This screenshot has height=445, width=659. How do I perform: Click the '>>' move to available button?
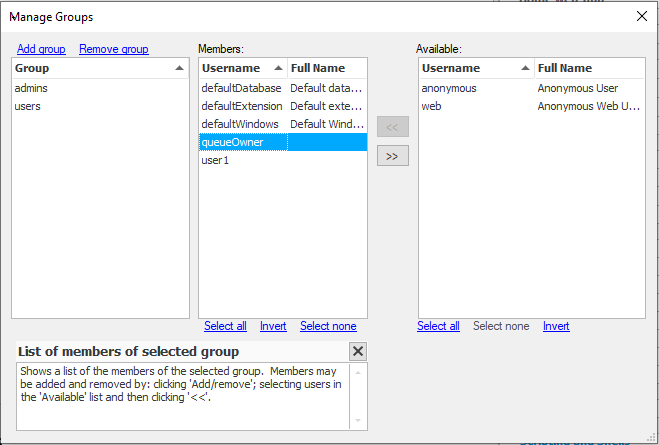click(392, 156)
